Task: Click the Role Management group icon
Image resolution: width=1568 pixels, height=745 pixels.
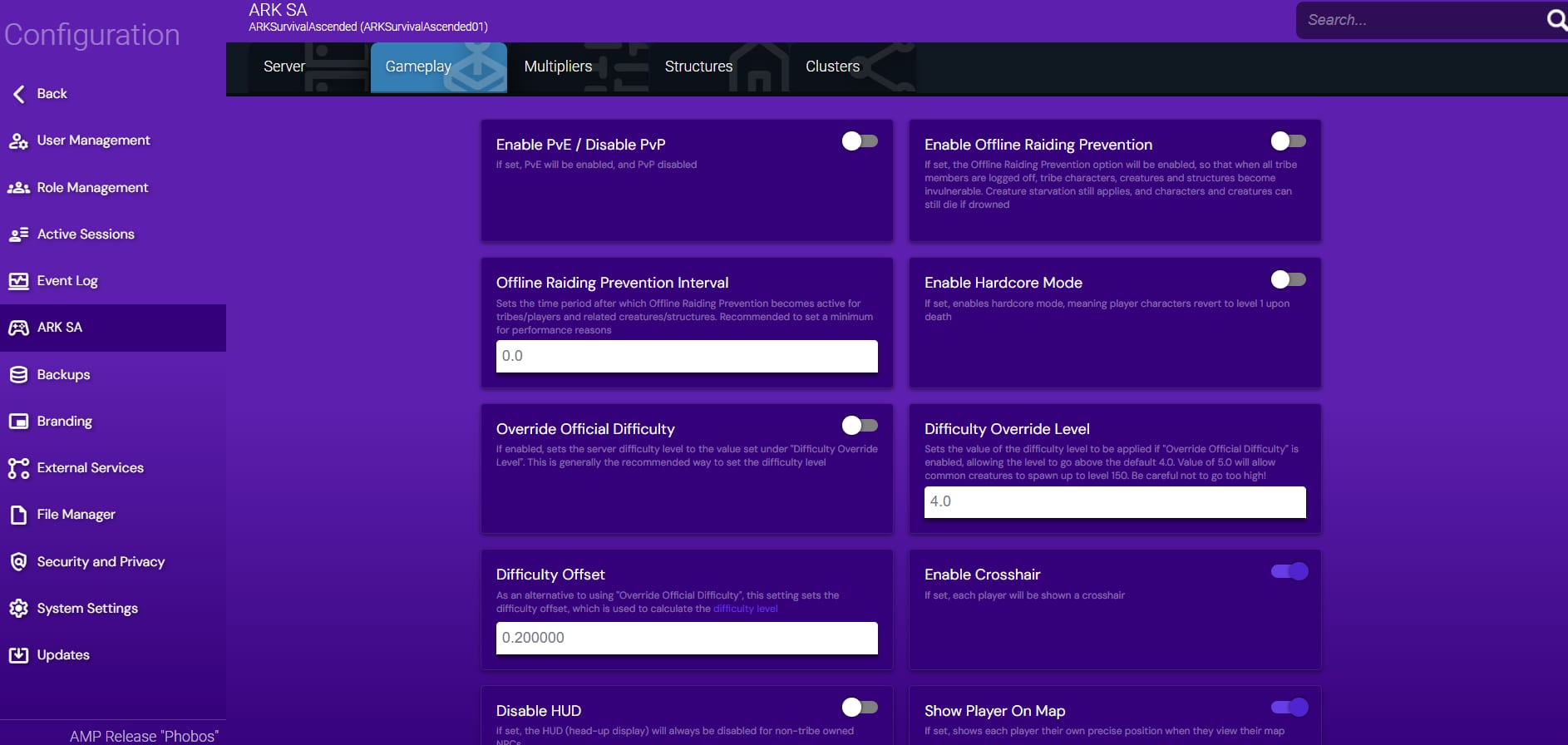Action: 18,188
